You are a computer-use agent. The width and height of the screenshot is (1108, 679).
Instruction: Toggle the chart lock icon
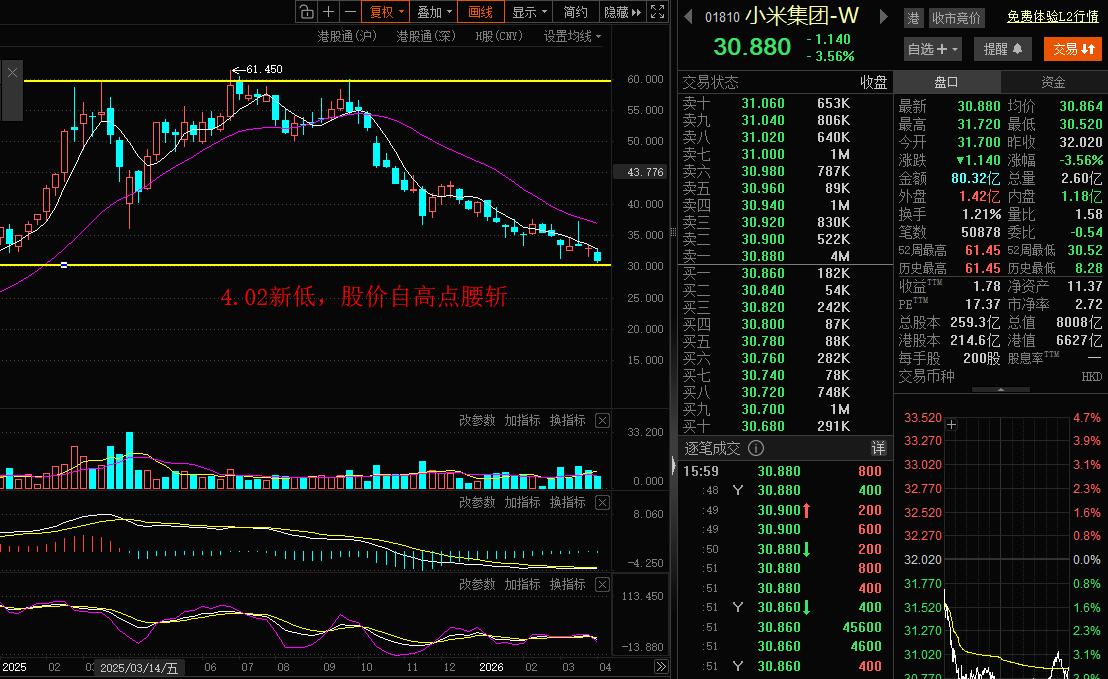[306, 12]
